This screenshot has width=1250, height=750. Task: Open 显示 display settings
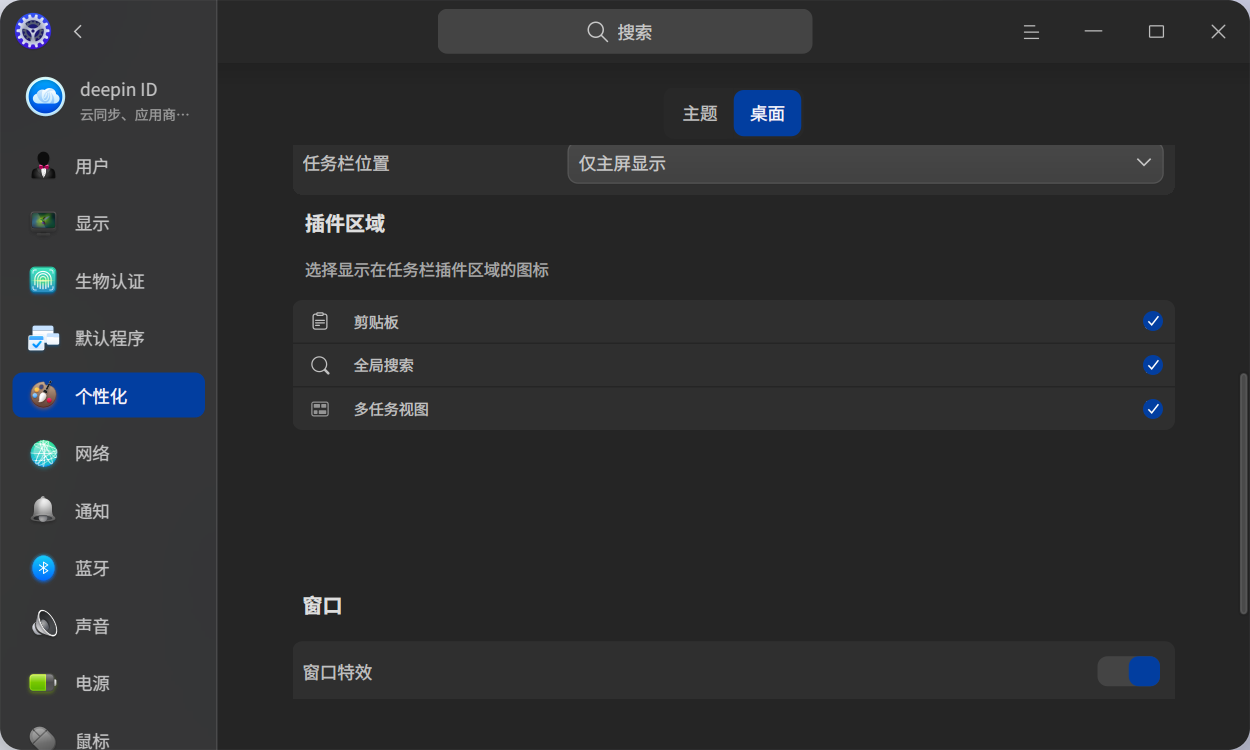[109, 223]
